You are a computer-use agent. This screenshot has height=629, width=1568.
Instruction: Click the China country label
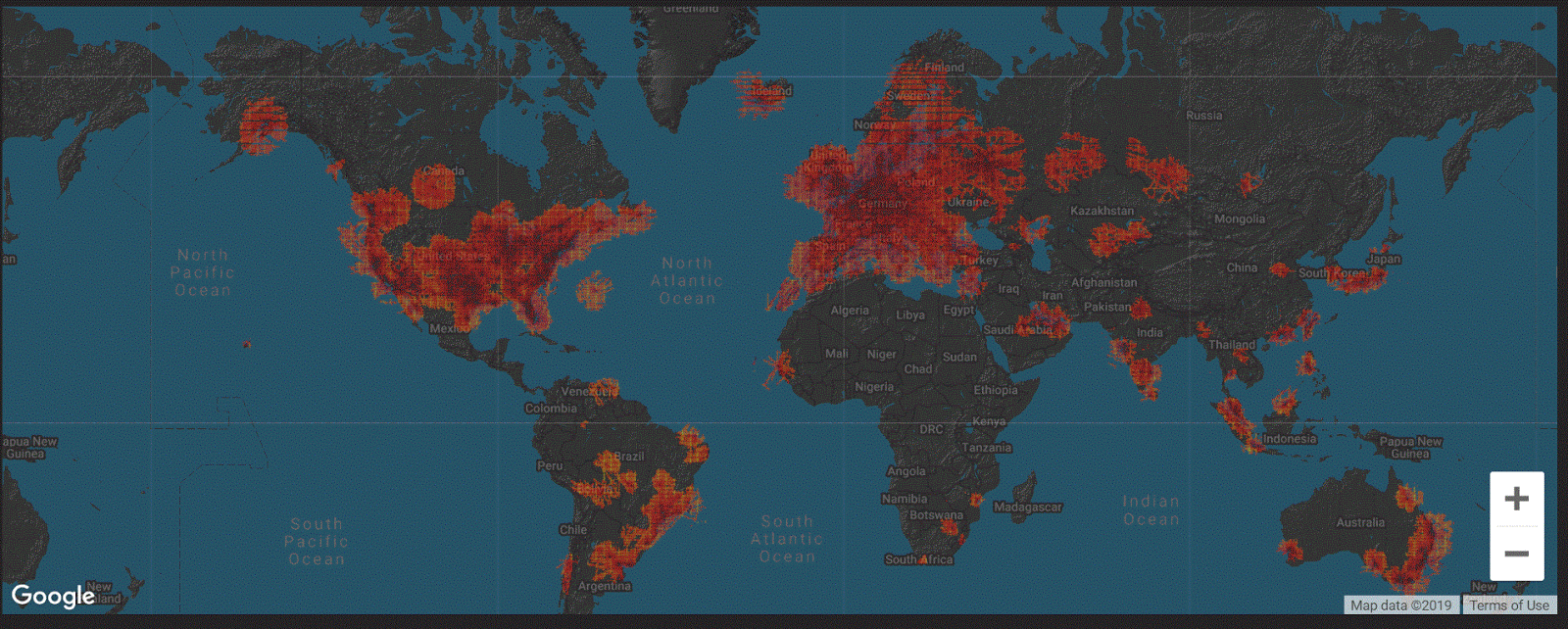tap(1242, 267)
